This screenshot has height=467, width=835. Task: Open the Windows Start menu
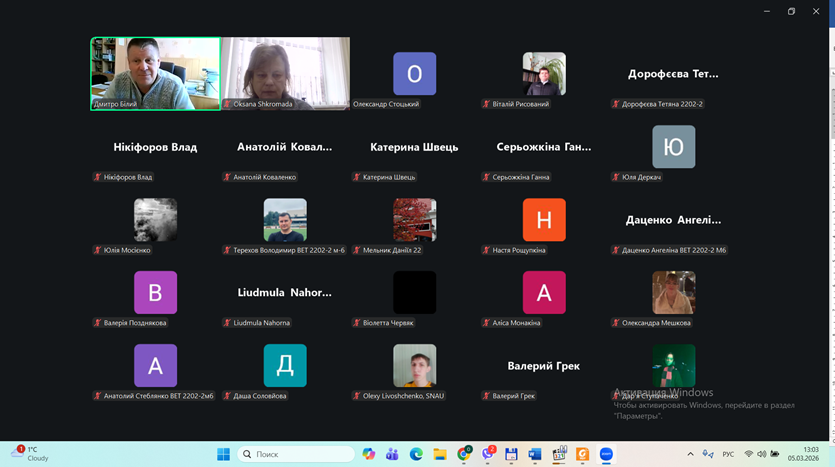click(x=223, y=454)
